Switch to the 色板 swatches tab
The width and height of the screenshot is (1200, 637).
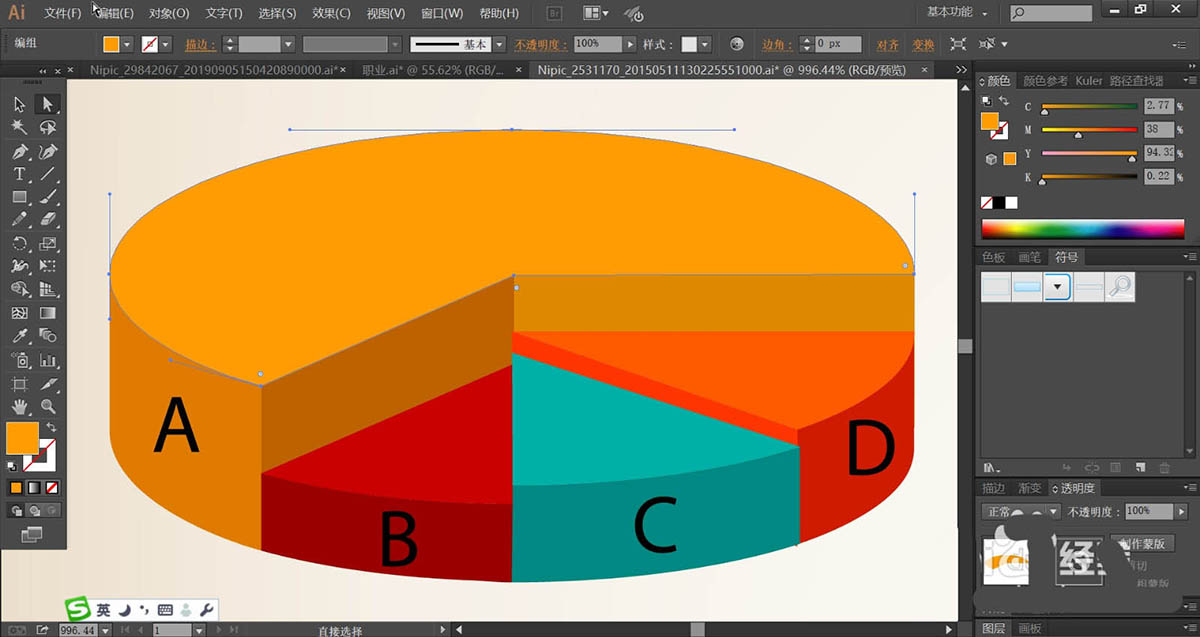[x=993, y=257]
